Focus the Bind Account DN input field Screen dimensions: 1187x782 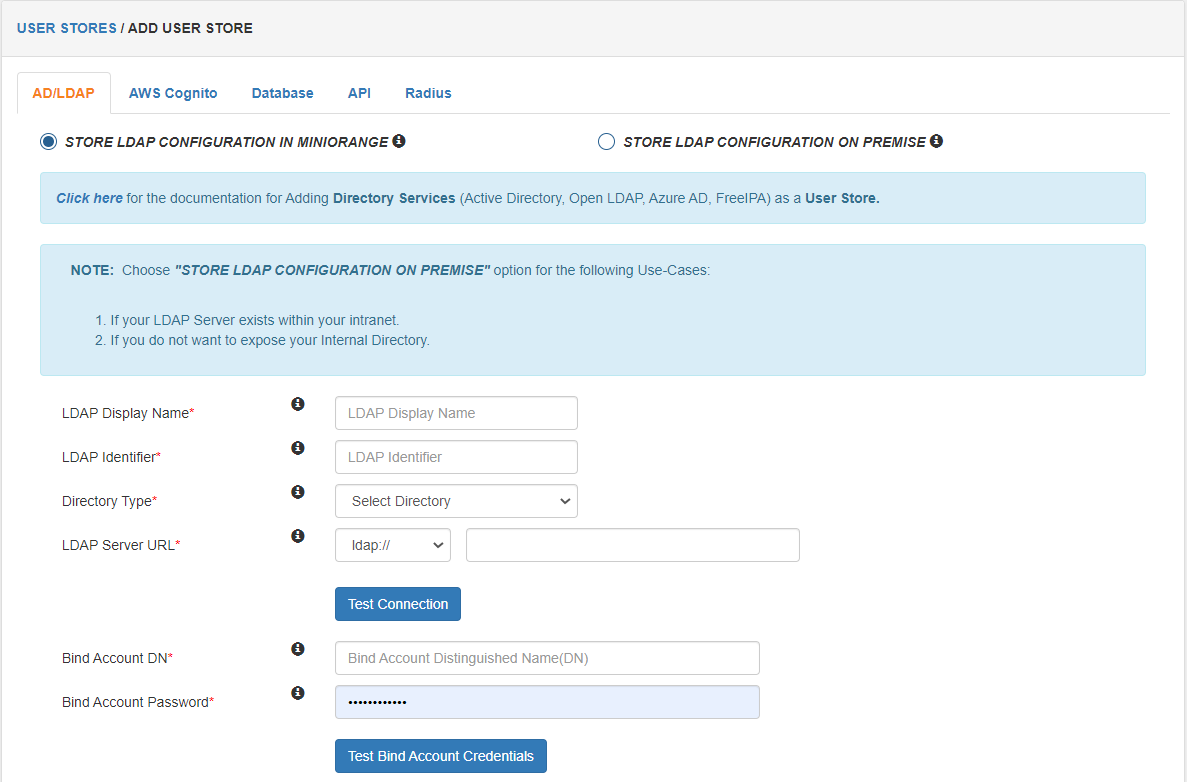[547, 658]
